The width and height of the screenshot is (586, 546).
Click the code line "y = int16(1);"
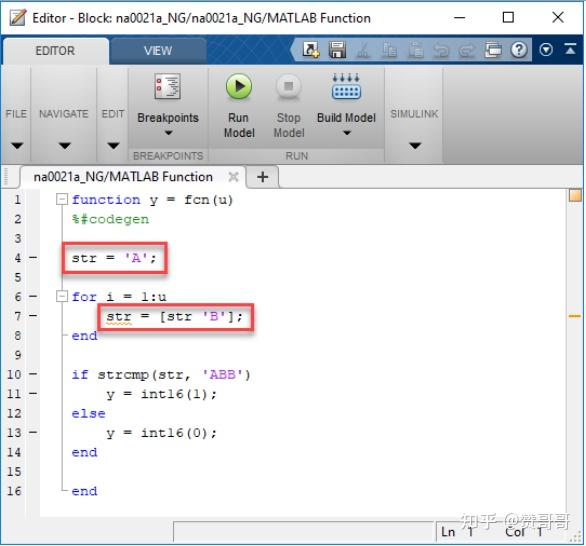(x=161, y=394)
